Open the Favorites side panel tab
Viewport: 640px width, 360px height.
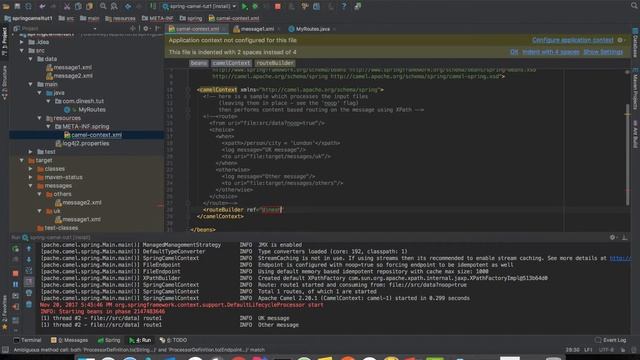[x=4, y=312]
